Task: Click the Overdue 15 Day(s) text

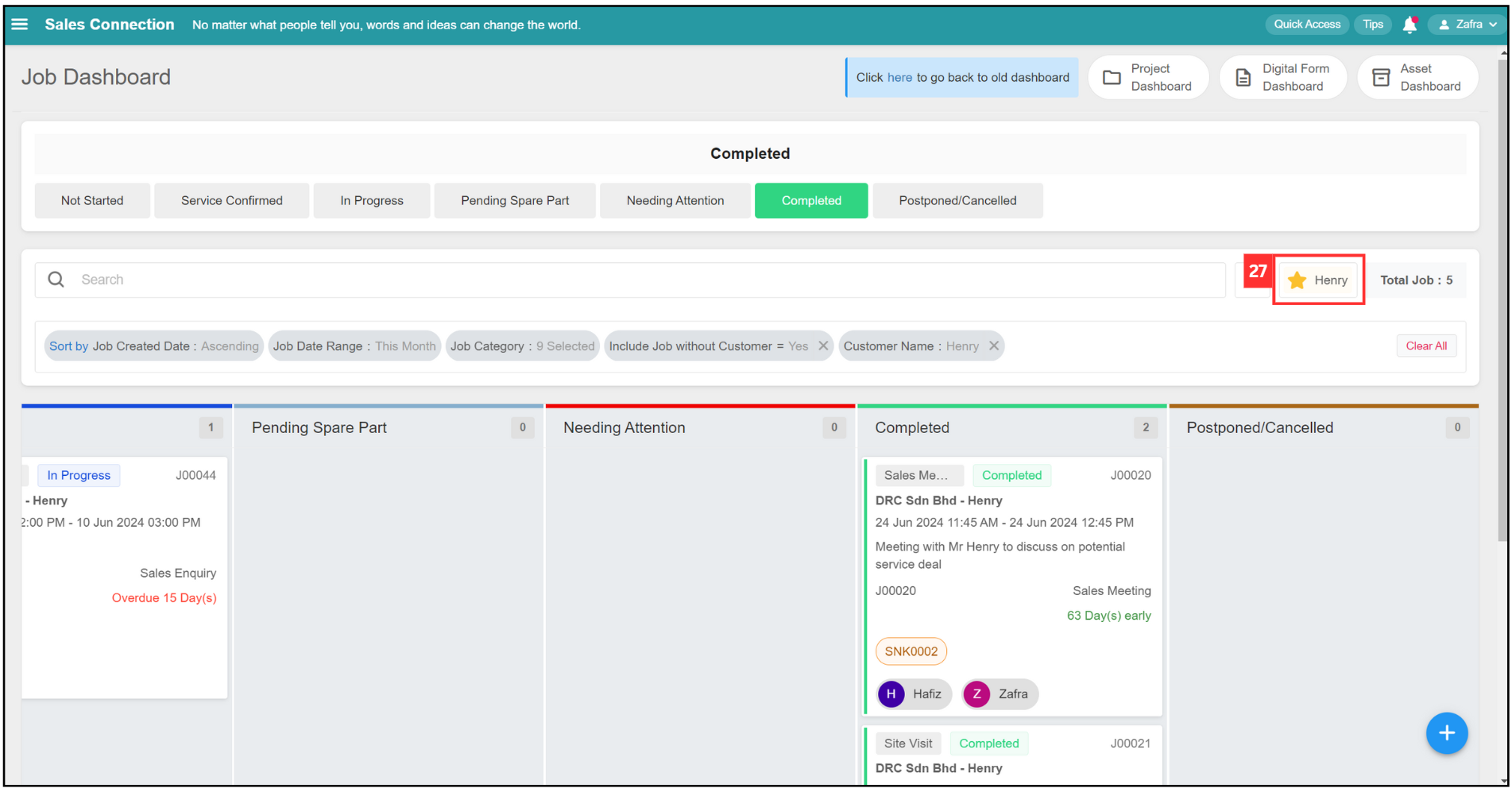Action: [x=164, y=598]
